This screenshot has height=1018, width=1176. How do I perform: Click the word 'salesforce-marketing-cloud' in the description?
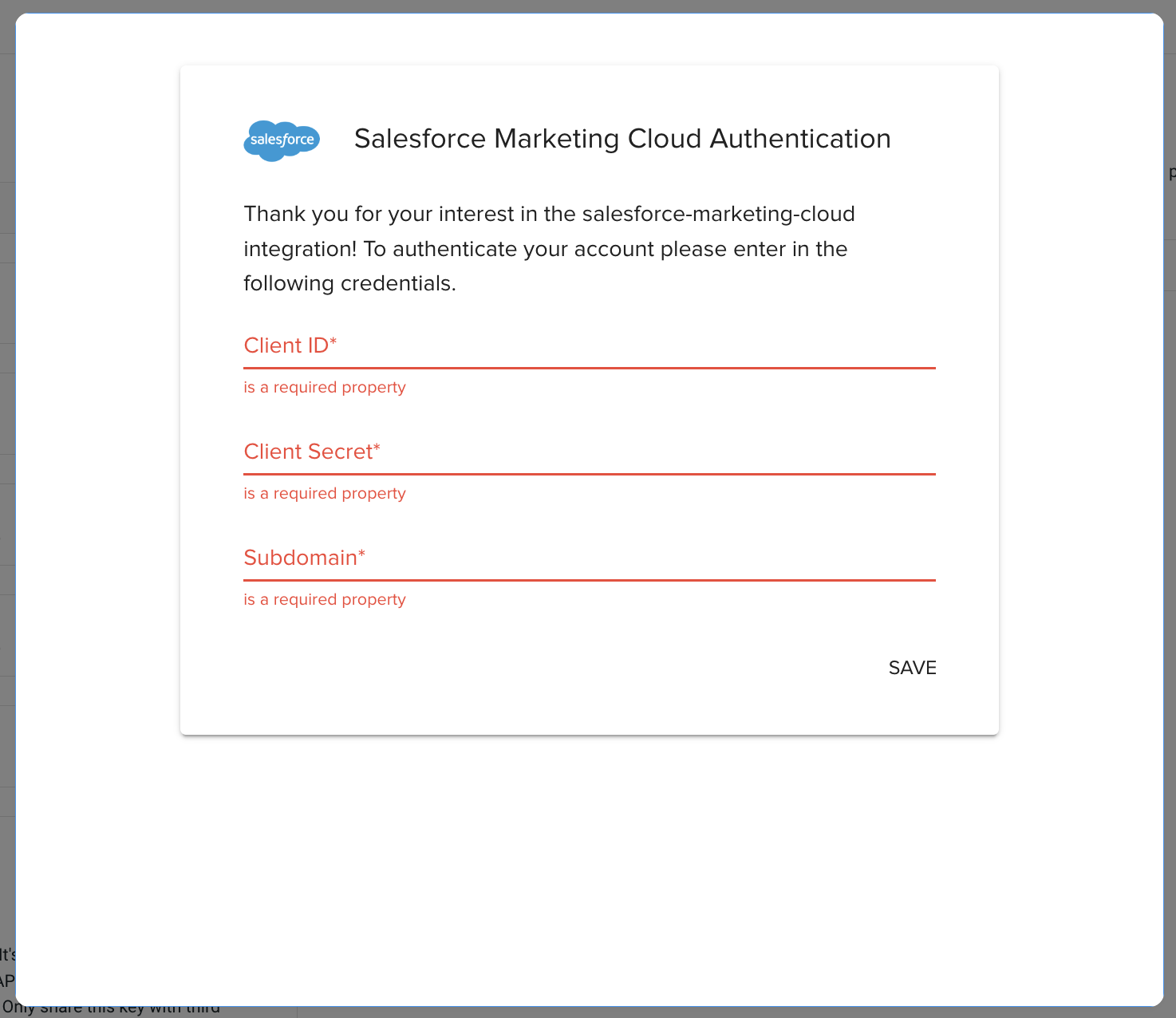pos(718,215)
